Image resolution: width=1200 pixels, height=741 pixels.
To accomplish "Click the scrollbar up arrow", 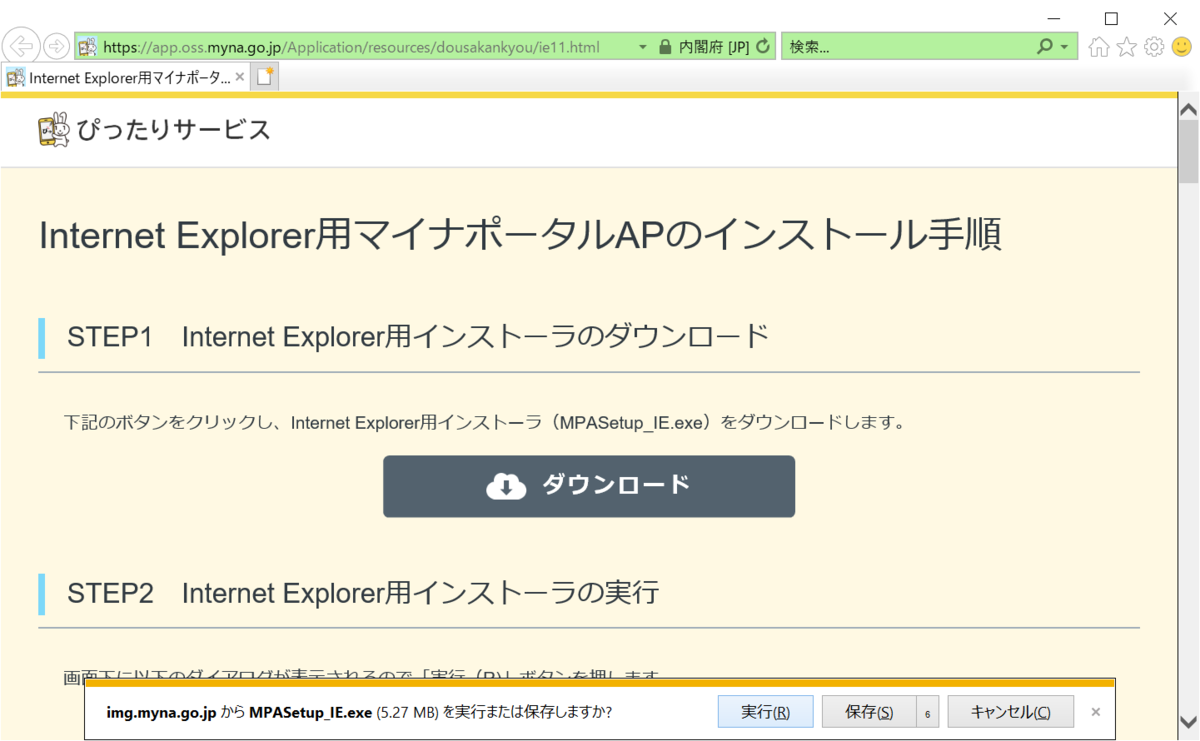I will click(1188, 108).
